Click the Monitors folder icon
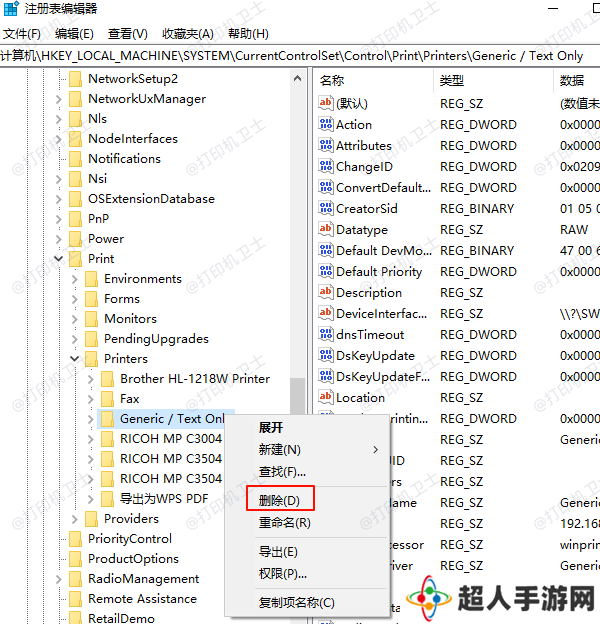 pos(91,319)
